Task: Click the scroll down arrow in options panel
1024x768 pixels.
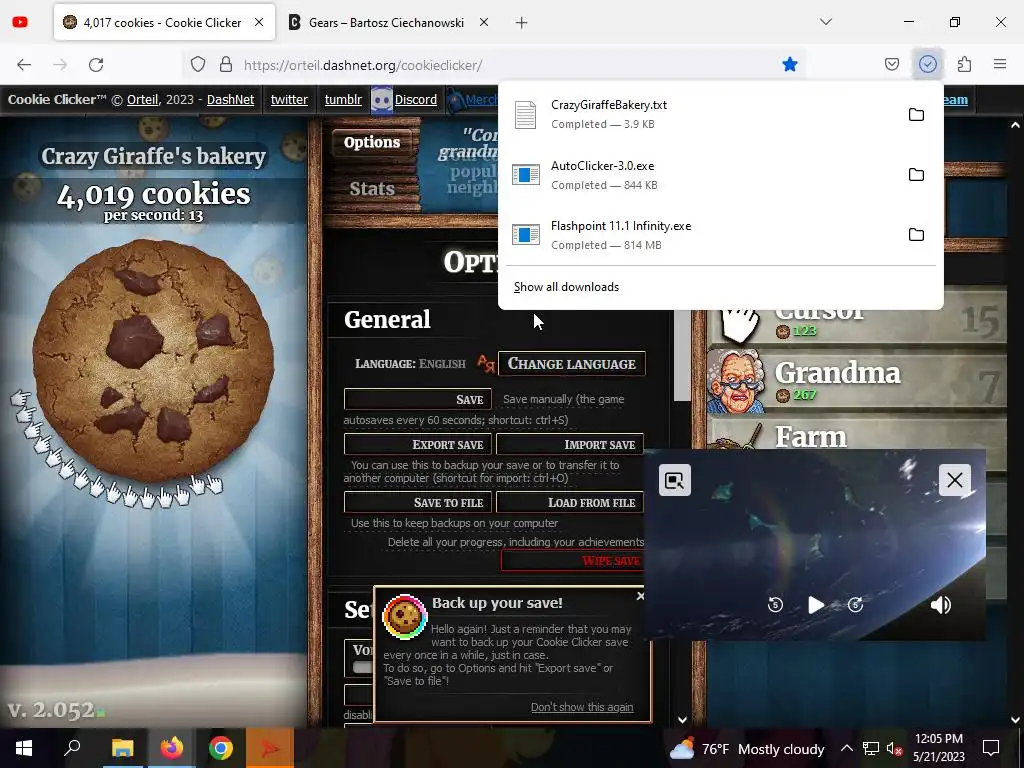Action: (x=682, y=720)
